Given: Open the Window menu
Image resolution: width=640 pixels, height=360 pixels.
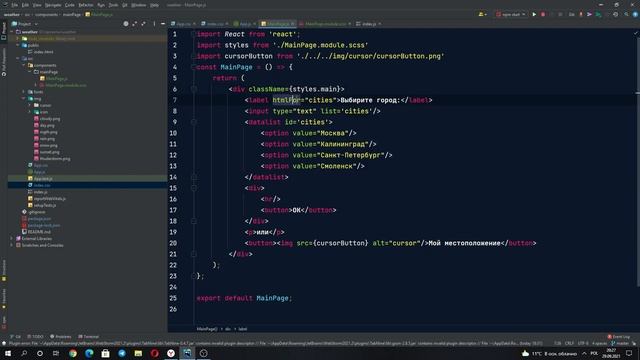Looking at the screenshot, I should point(139,5).
